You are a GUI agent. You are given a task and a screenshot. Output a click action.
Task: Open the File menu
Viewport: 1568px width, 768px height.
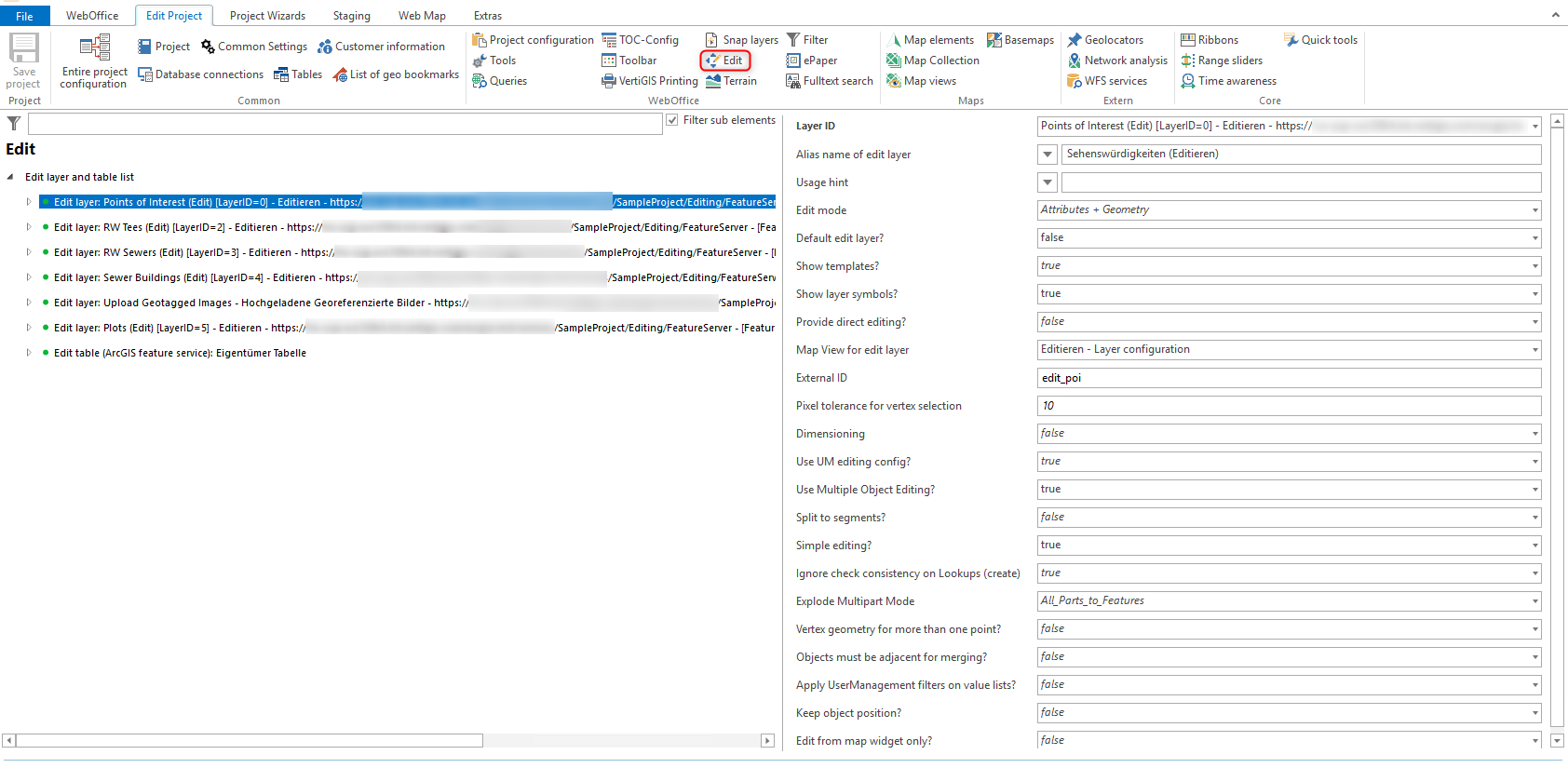(24, 16)
